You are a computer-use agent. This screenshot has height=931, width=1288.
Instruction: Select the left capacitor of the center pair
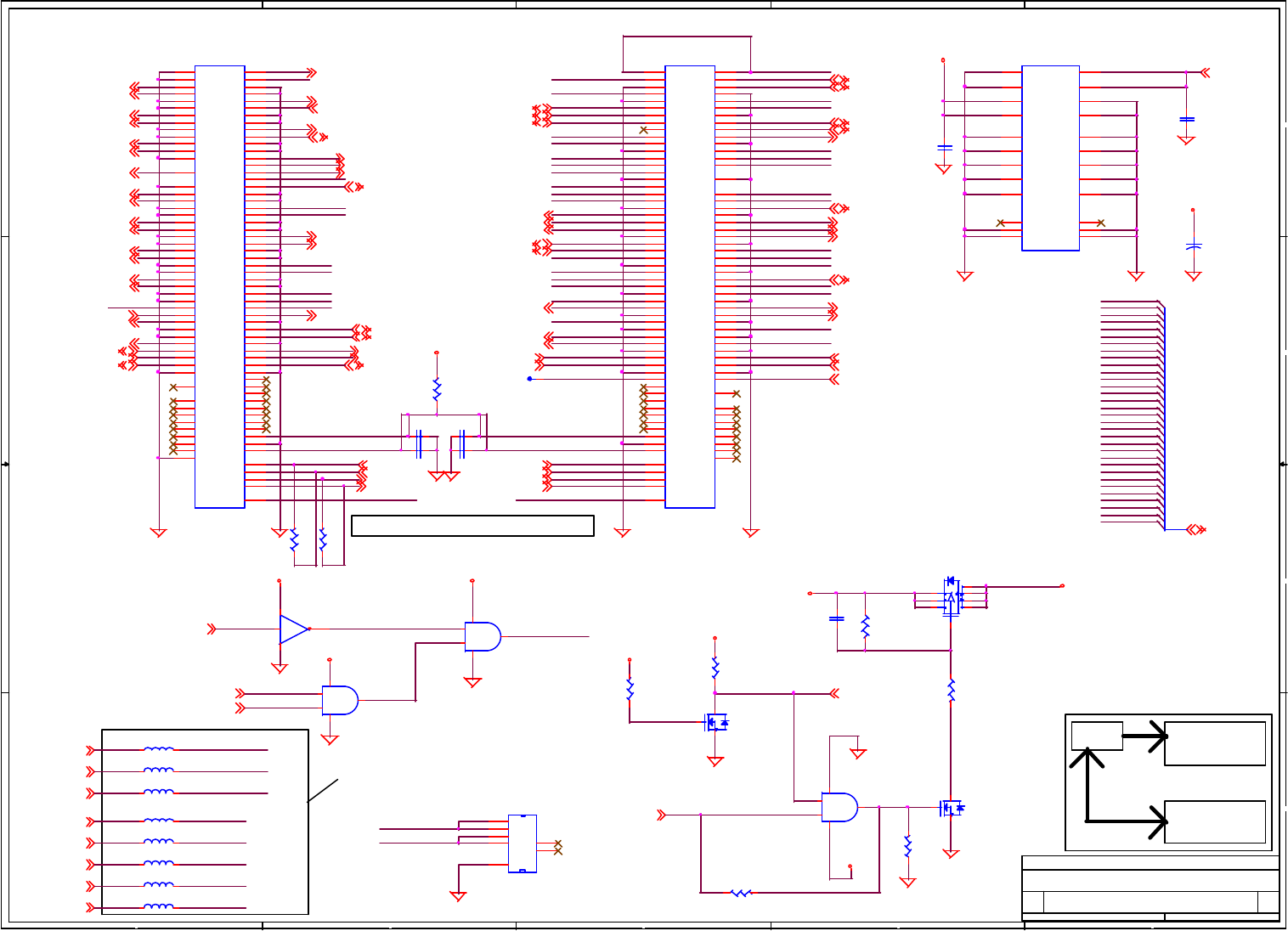tap(419, 443)
